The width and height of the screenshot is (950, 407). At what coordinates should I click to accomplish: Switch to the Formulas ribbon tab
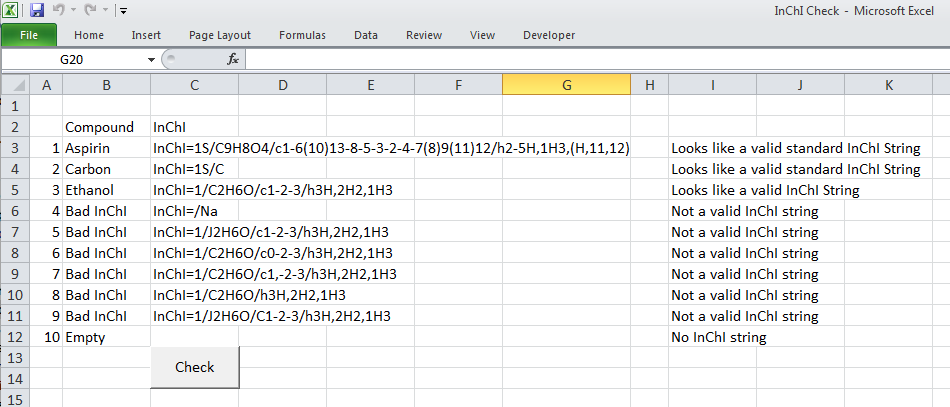(302, 35)
